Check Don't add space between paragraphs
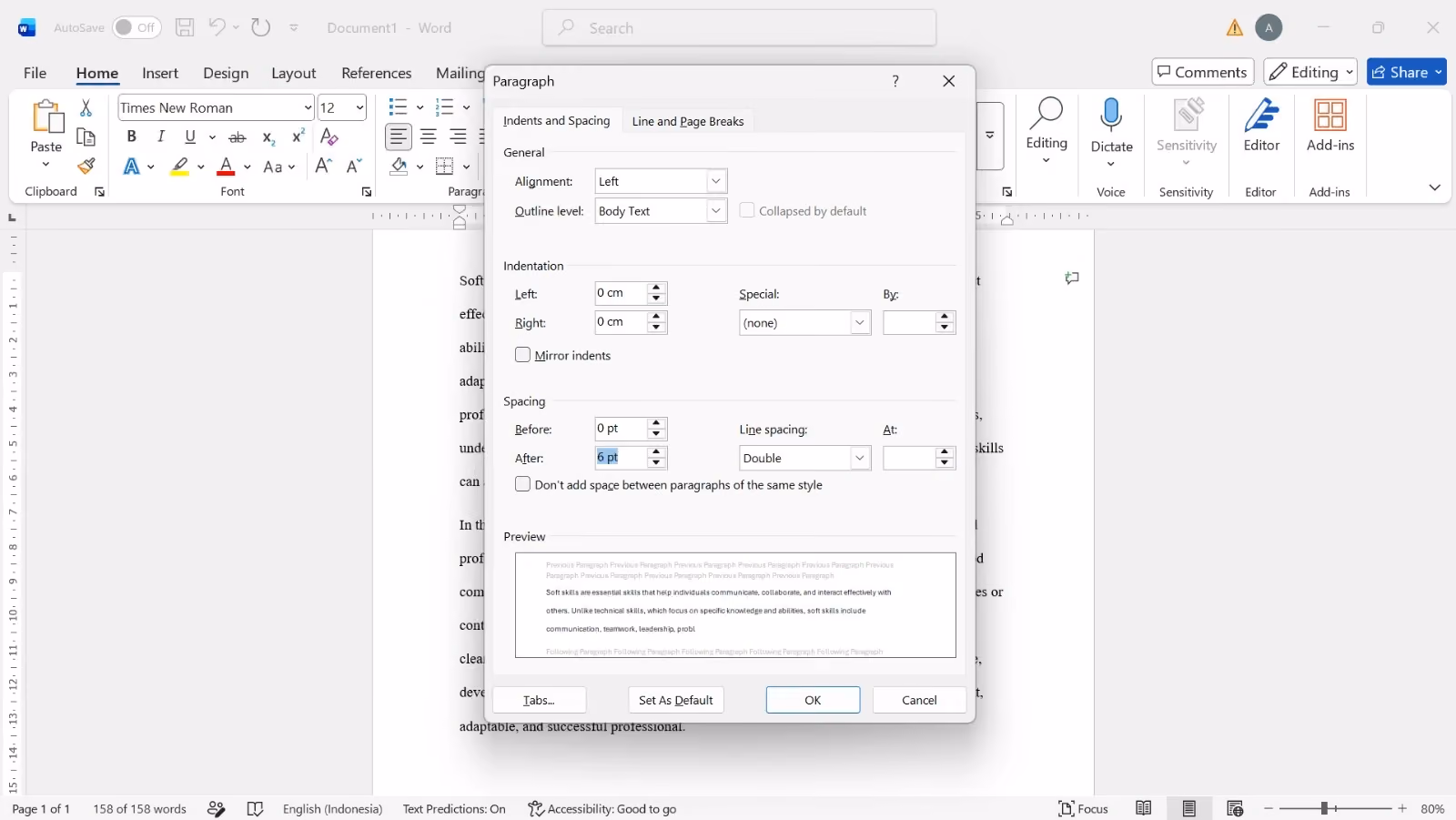1456x820 pixels. (522, 484)
